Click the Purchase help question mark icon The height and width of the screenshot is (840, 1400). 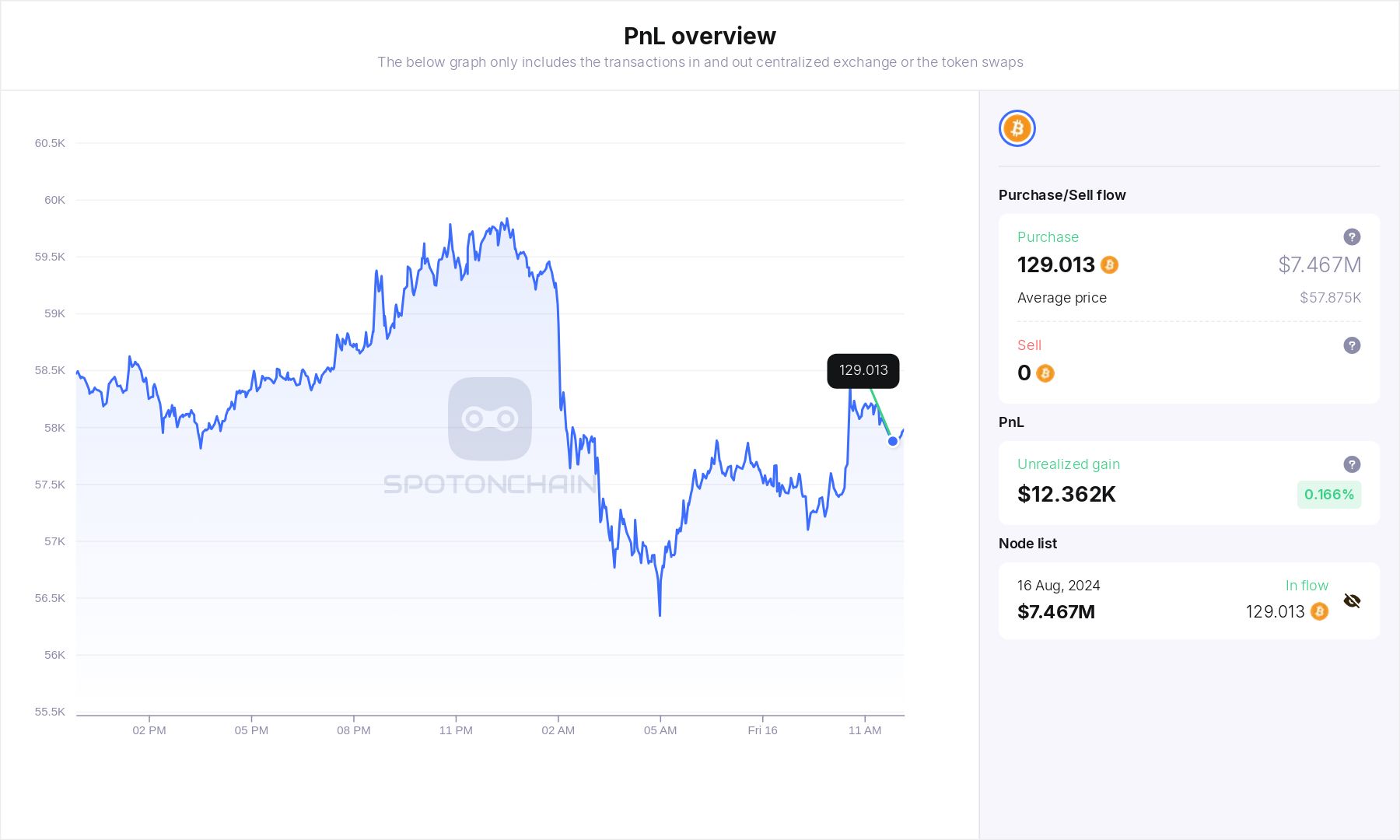point(1352,237)
